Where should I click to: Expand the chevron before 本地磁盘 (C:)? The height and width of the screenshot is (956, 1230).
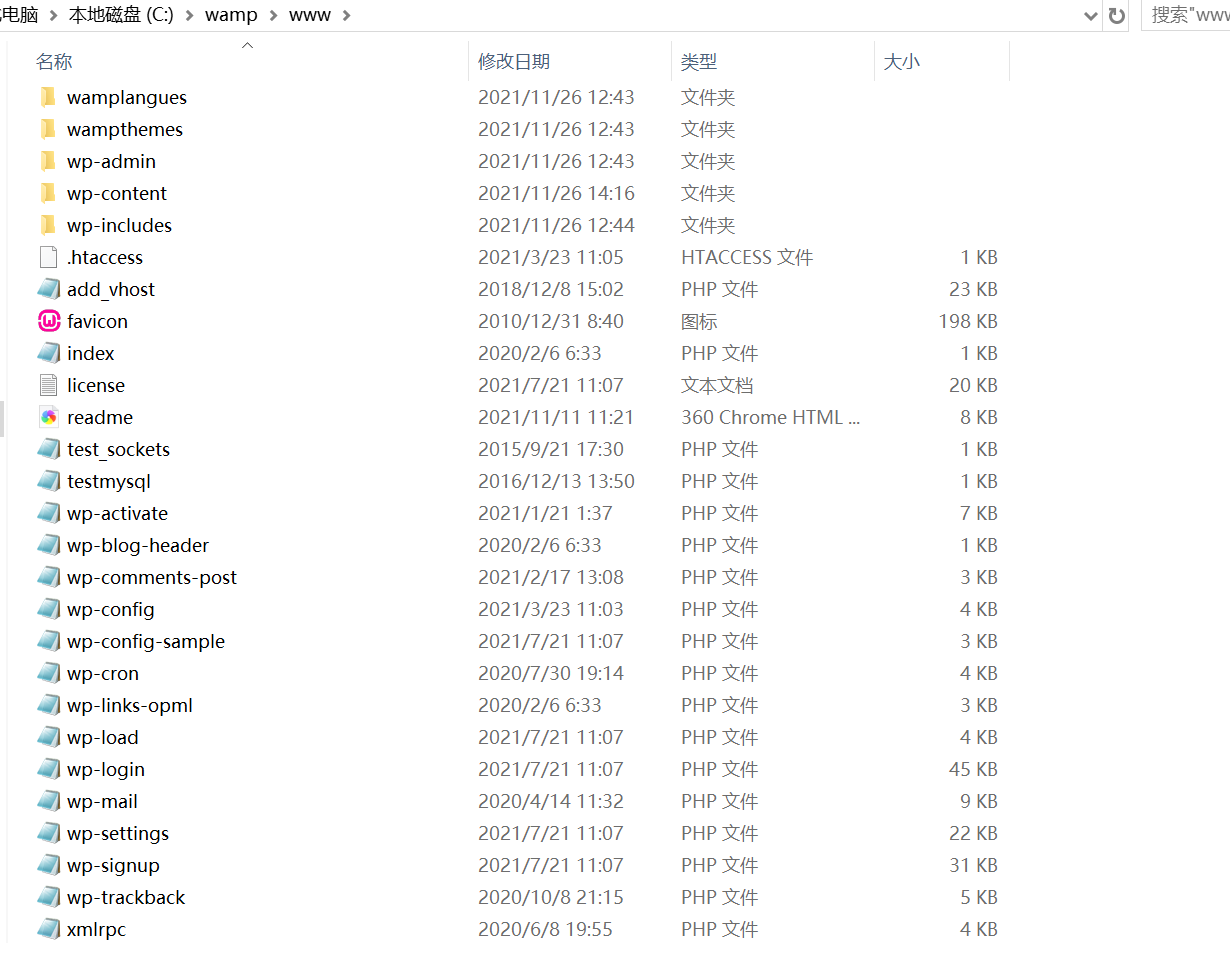pos(53,15)
